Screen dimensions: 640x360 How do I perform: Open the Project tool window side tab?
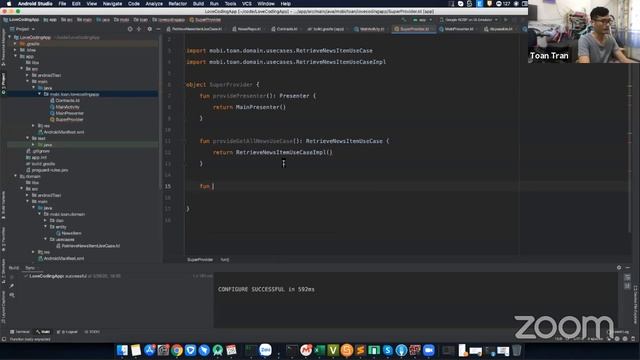click(x=4, y=84)
